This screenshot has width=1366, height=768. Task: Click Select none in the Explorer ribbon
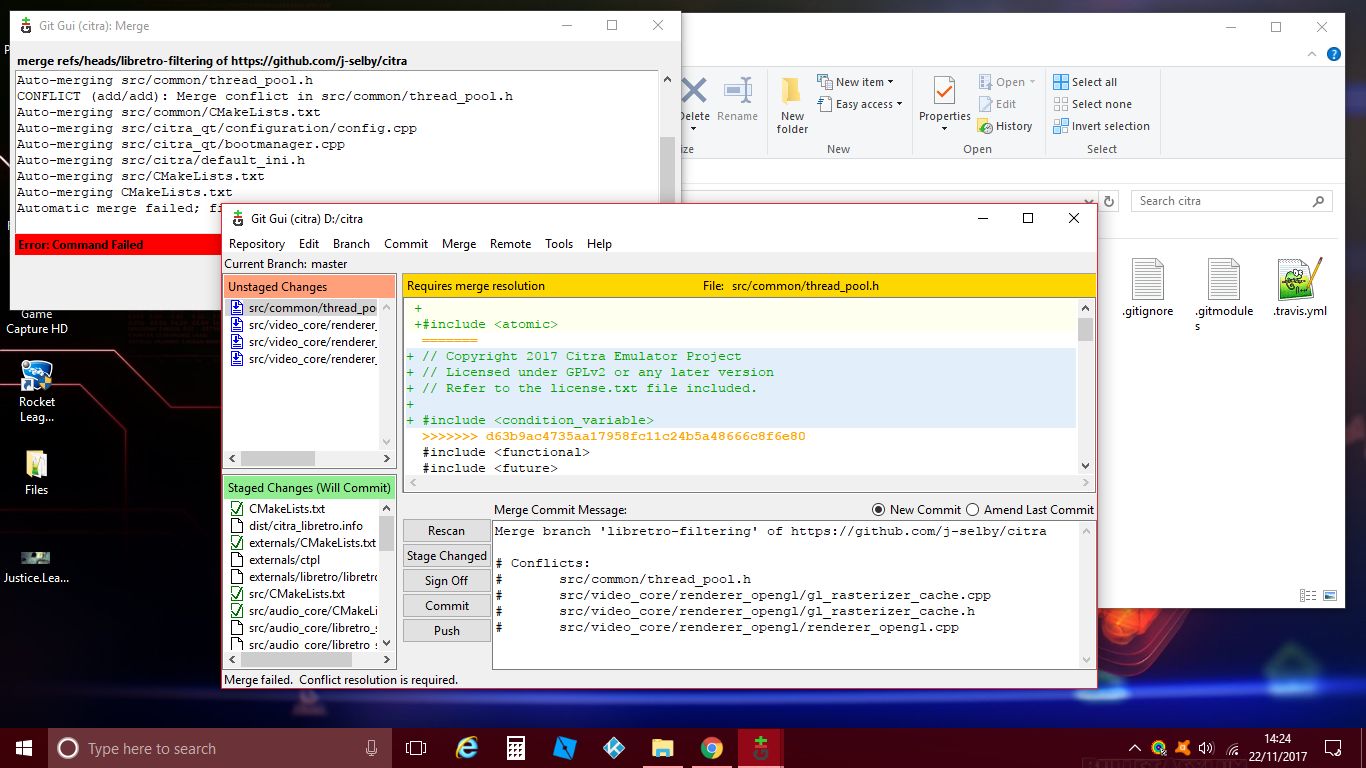pos(1092,104)
